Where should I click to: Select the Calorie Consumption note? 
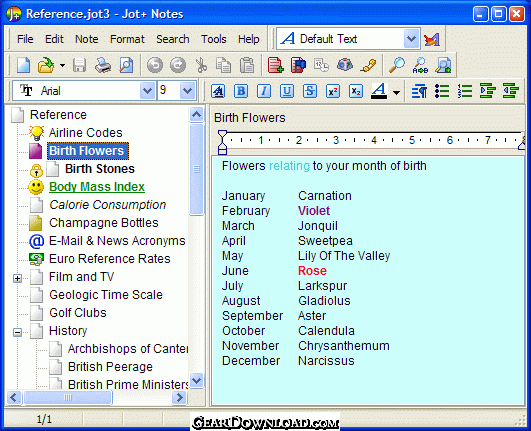point(108,204)
